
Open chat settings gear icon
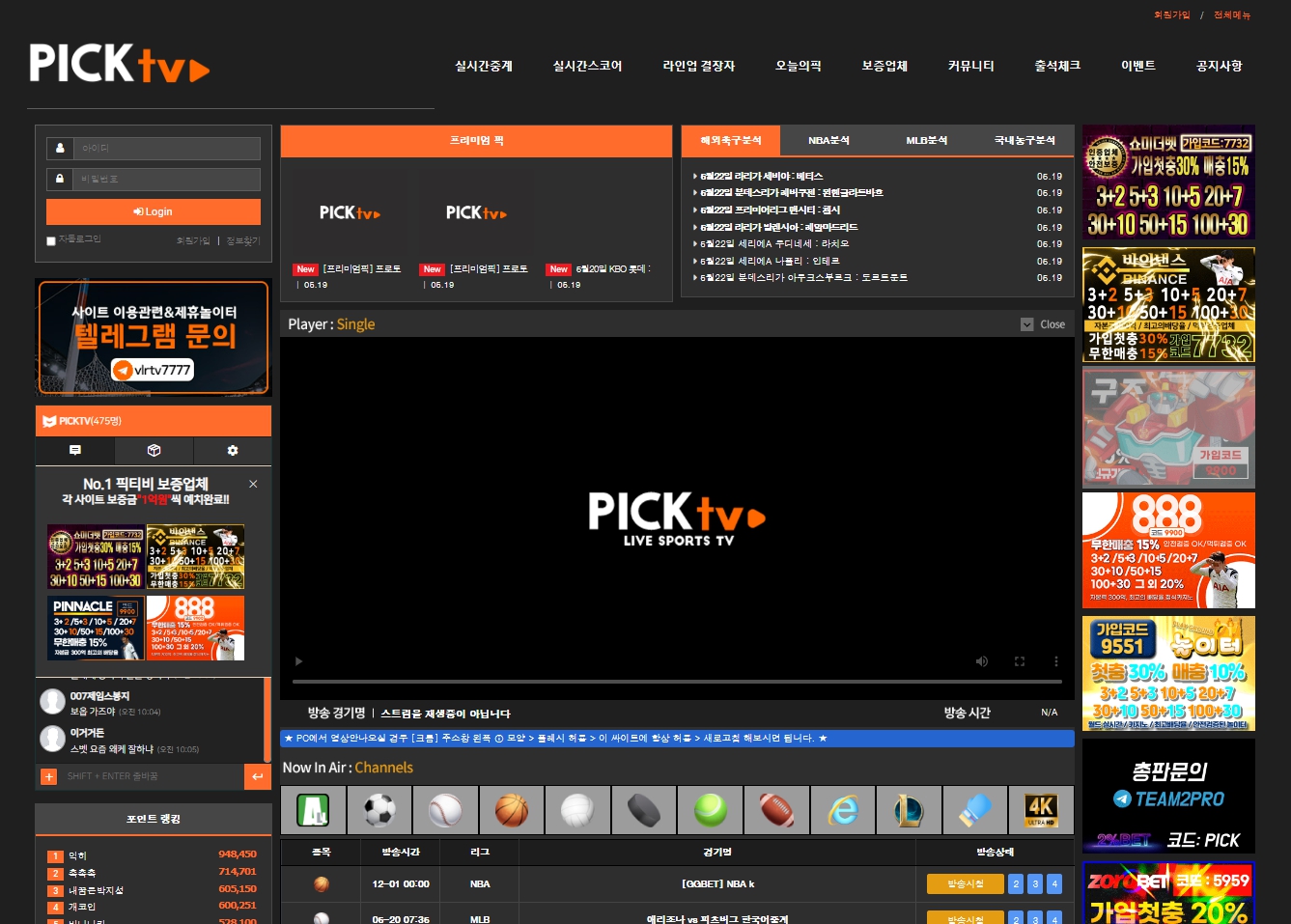point(232,450)
